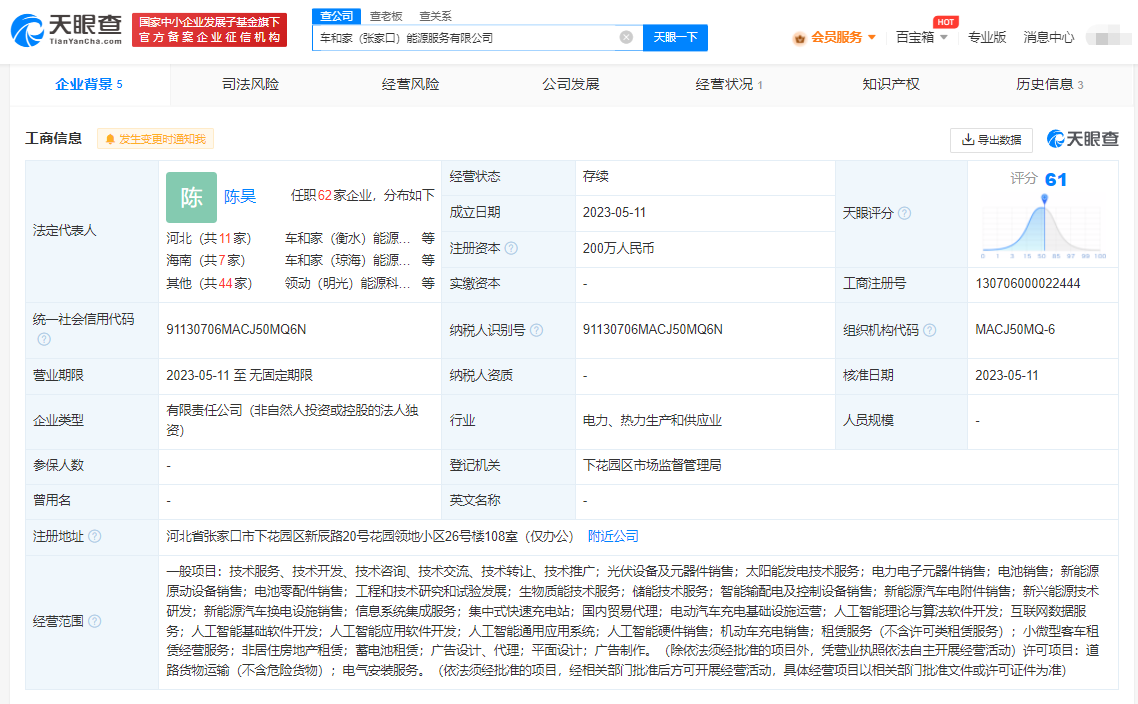Switch to 历史信息 tab
The image size is (1138, 704).
click(1049, 85)
